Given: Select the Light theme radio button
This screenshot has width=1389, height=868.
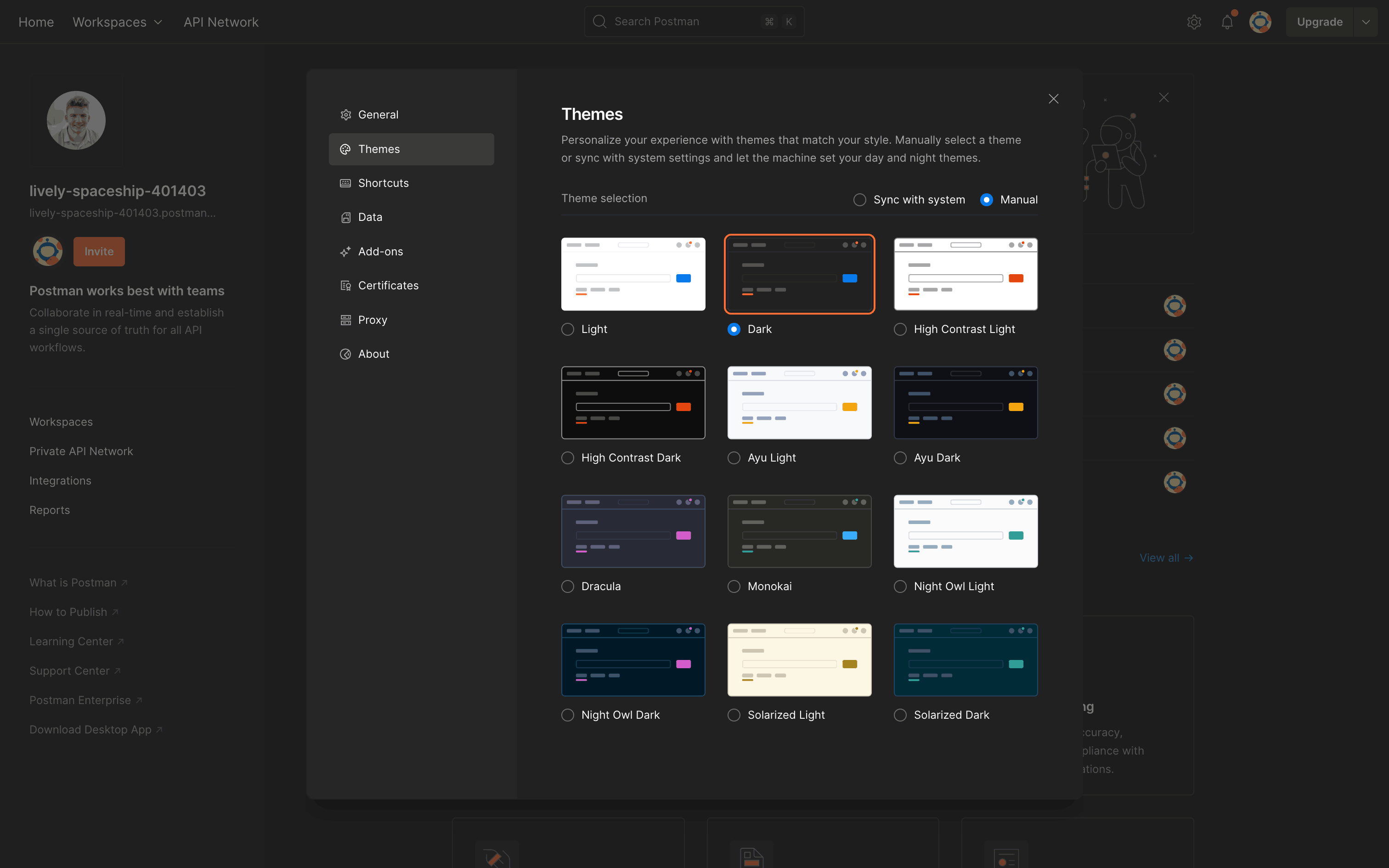Looking at the screenshot, I should coord(568,329).
